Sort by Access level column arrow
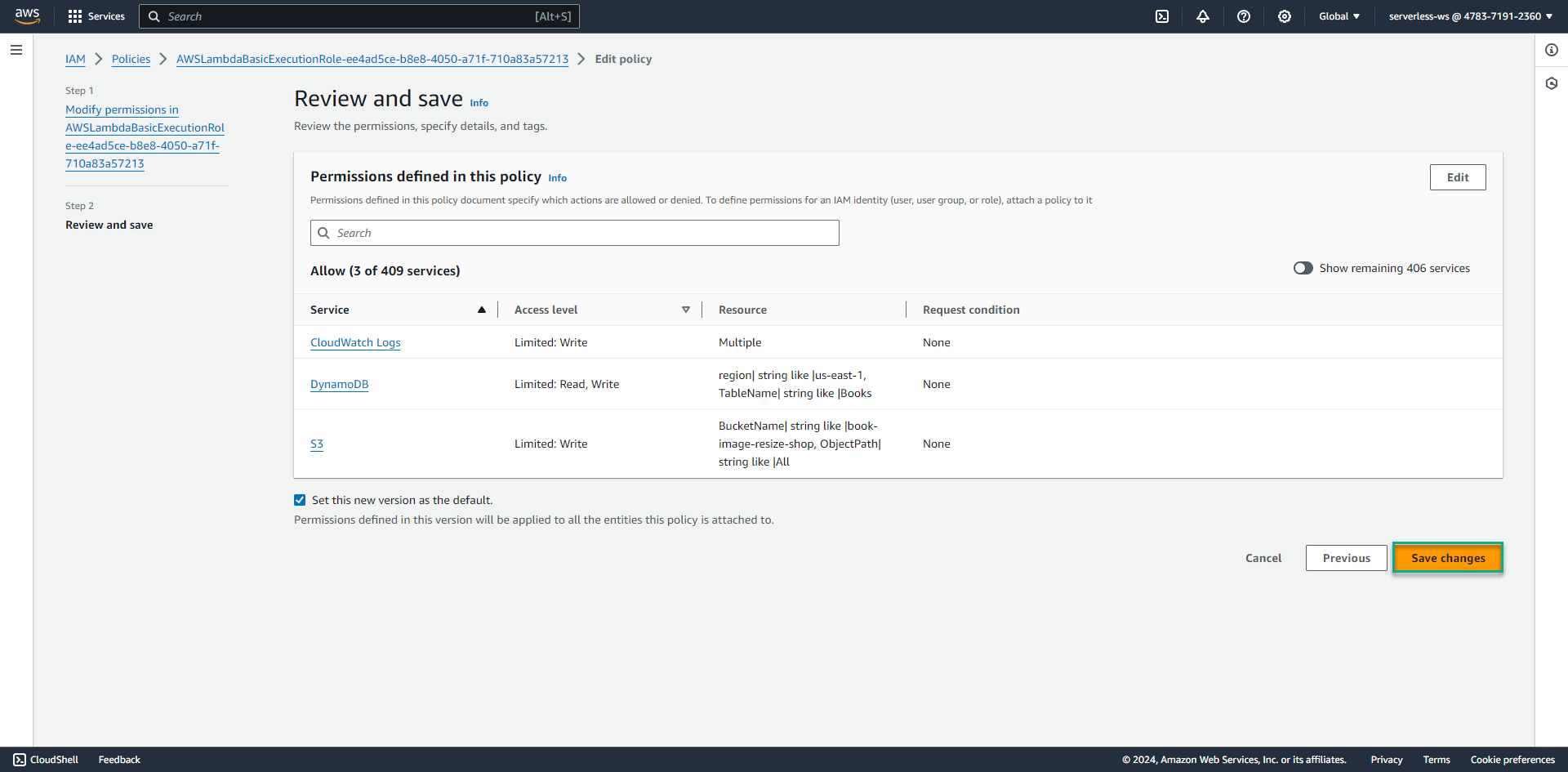The height and width of the screenshot is (772, 1568). (686, 310)
